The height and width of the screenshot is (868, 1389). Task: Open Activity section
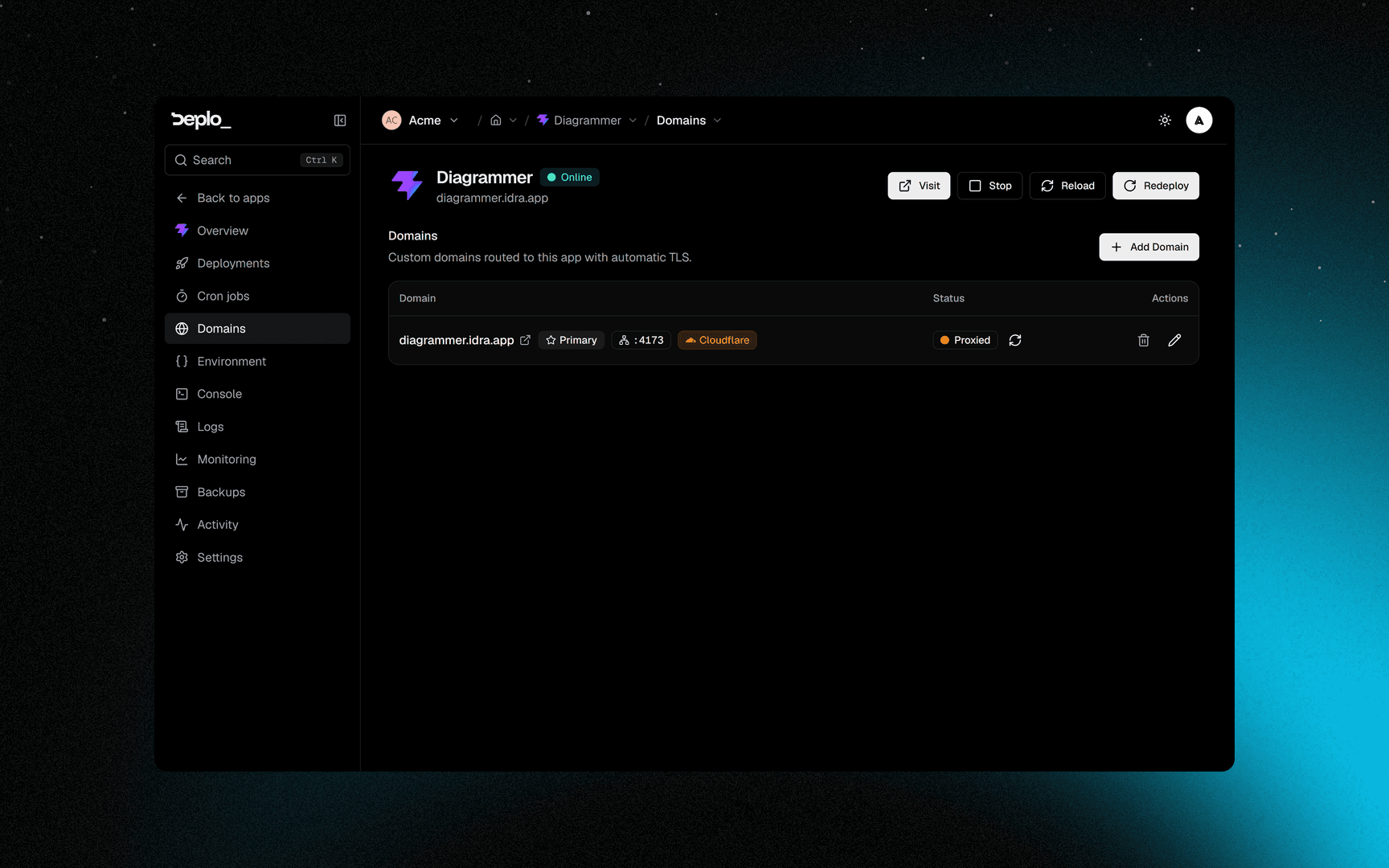click(257, 525)
